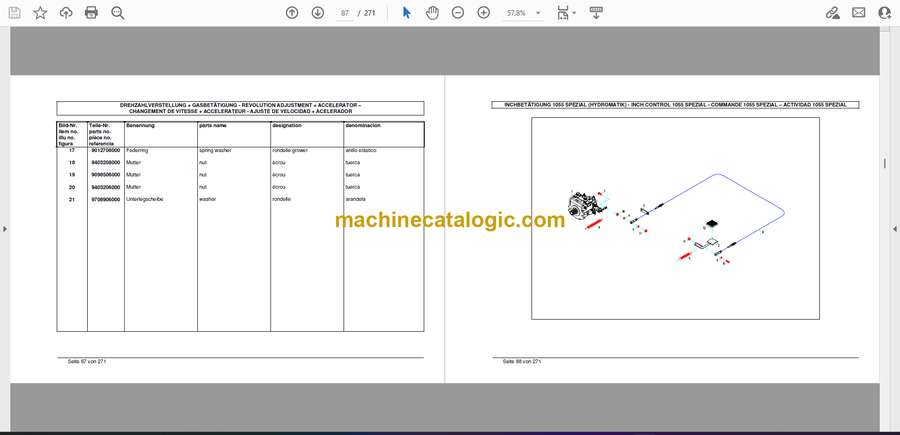Click item number 21 in the table

coord(71,199)
